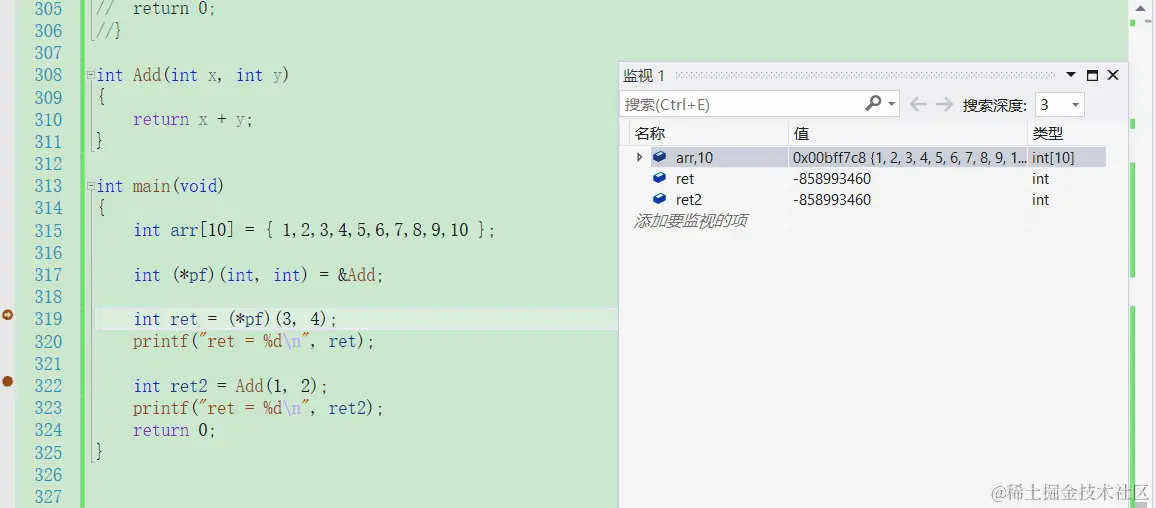Open the search depth dropdown

point(1076,105)
